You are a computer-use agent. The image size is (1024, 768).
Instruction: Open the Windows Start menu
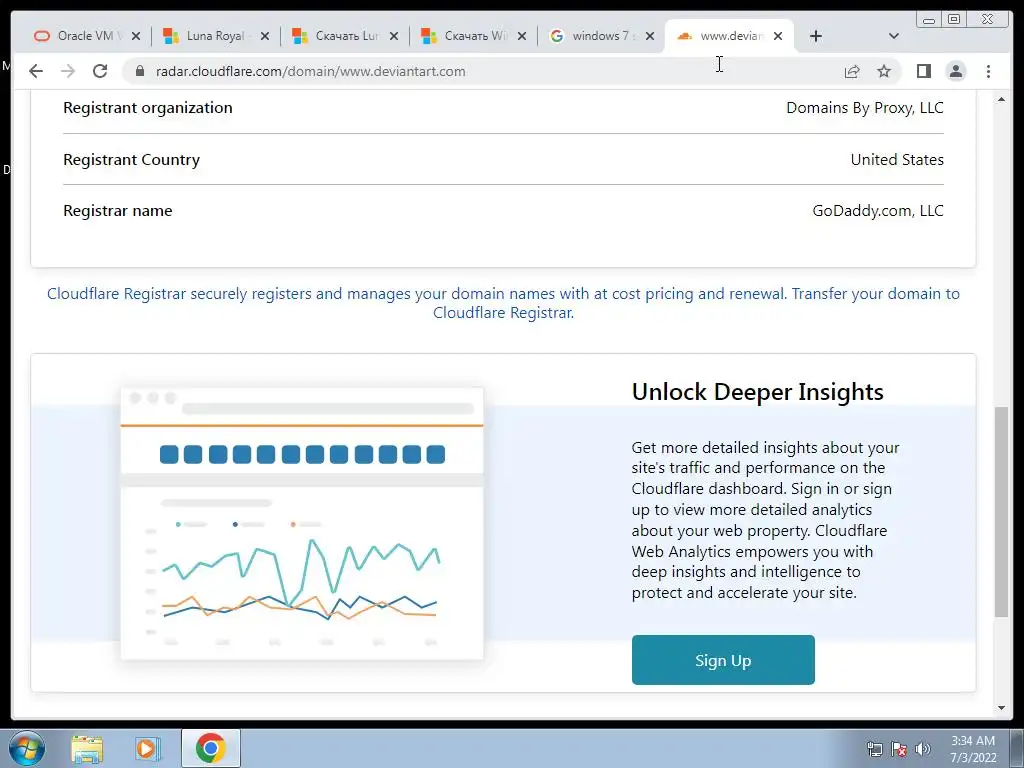click(x=27, y=748)
